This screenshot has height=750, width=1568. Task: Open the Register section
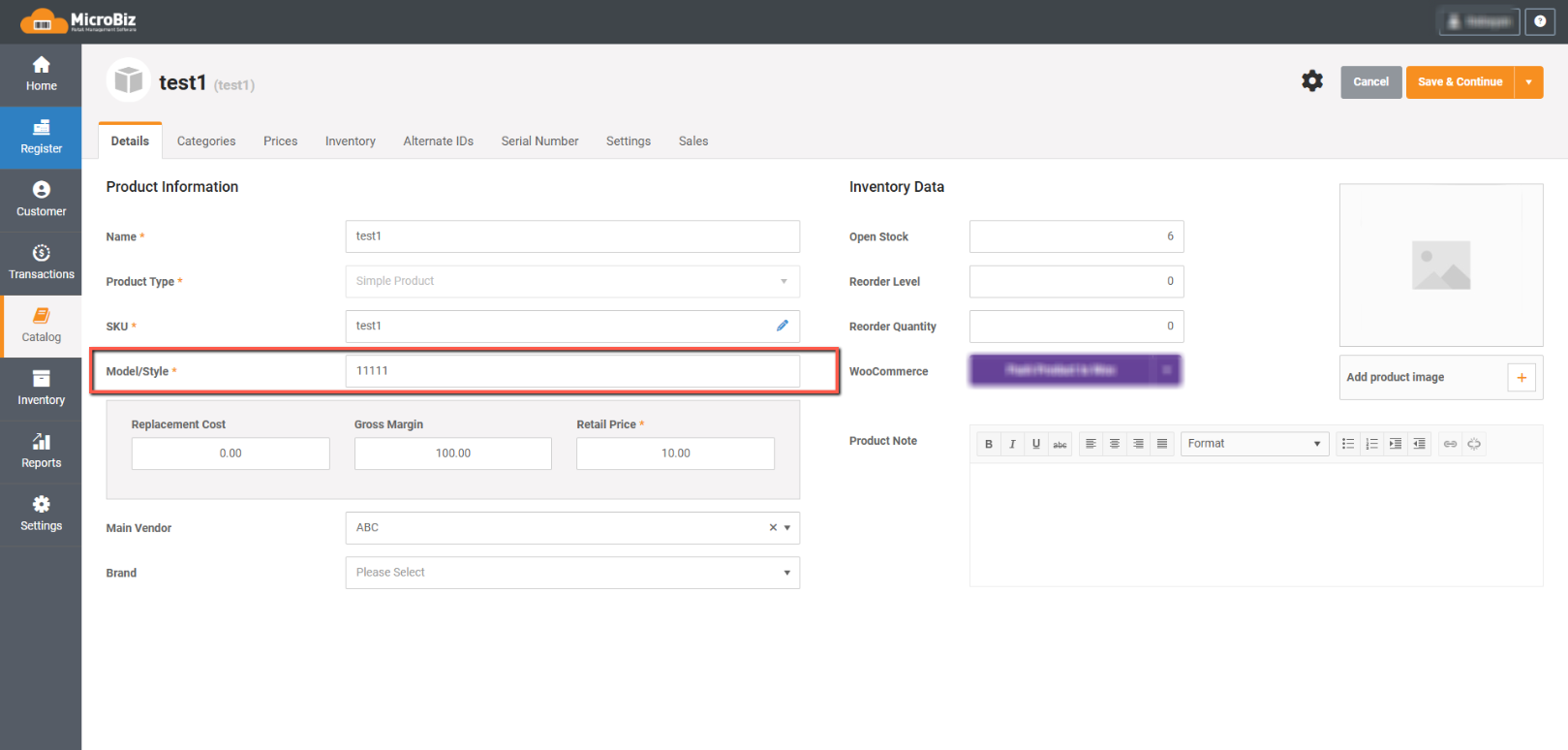pos(41,138)
